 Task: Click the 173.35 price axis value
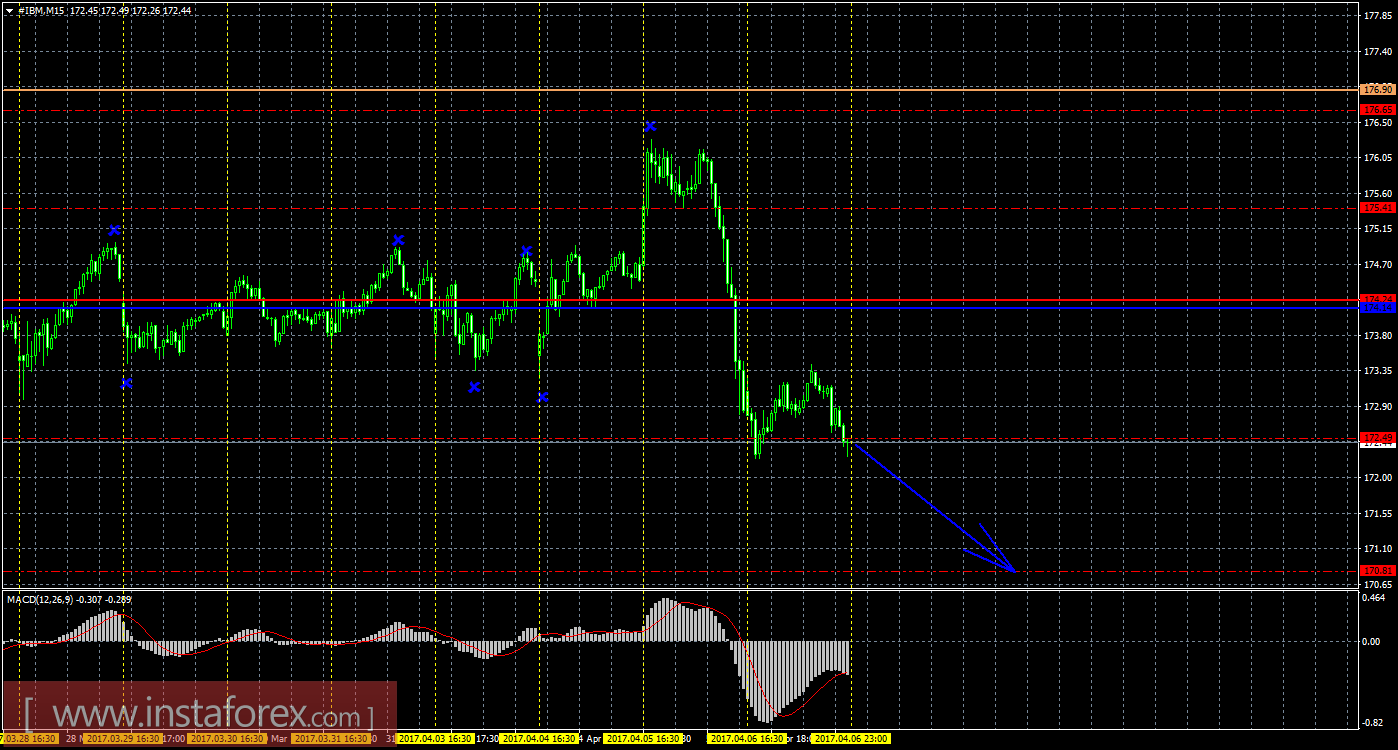1378,371
